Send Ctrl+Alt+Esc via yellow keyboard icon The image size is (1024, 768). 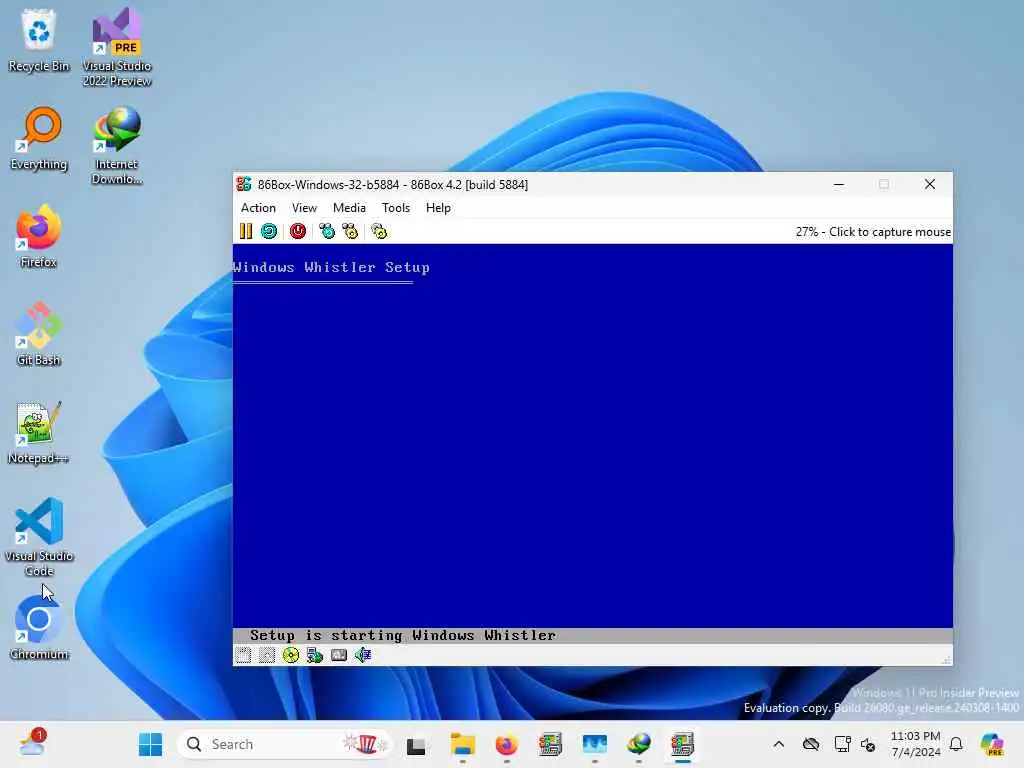(x=350, y=231)
